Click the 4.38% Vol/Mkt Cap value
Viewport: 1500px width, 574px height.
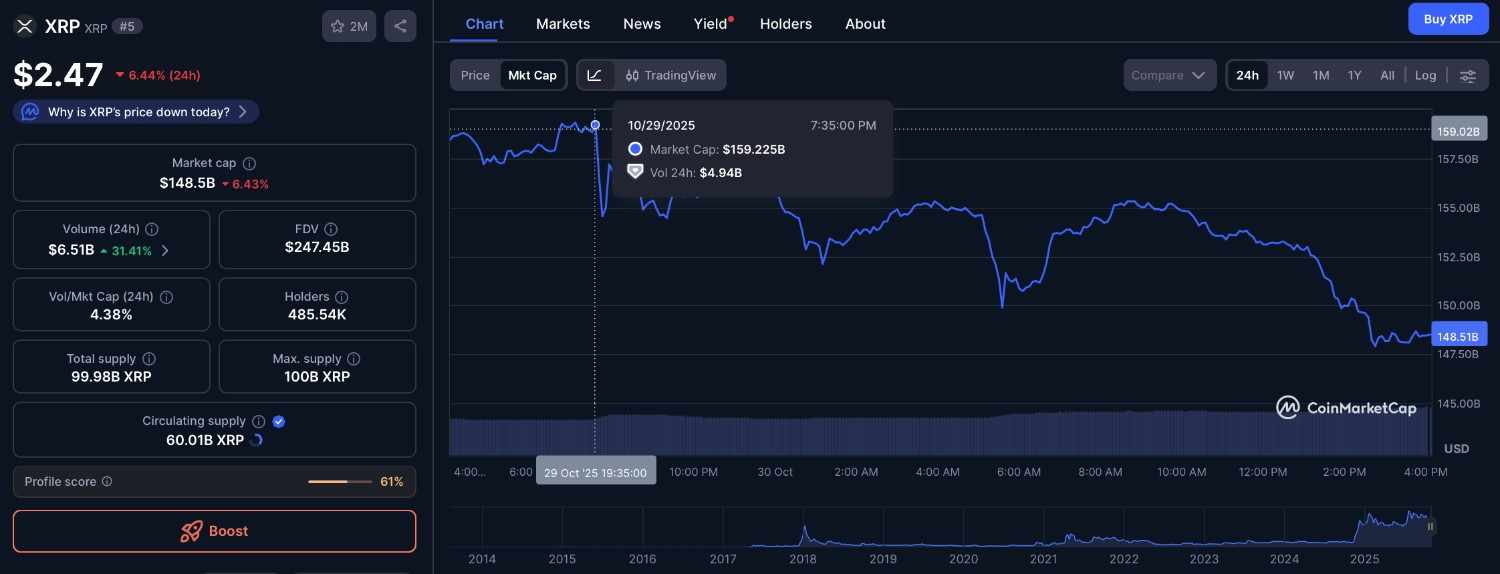pos(112,315)
